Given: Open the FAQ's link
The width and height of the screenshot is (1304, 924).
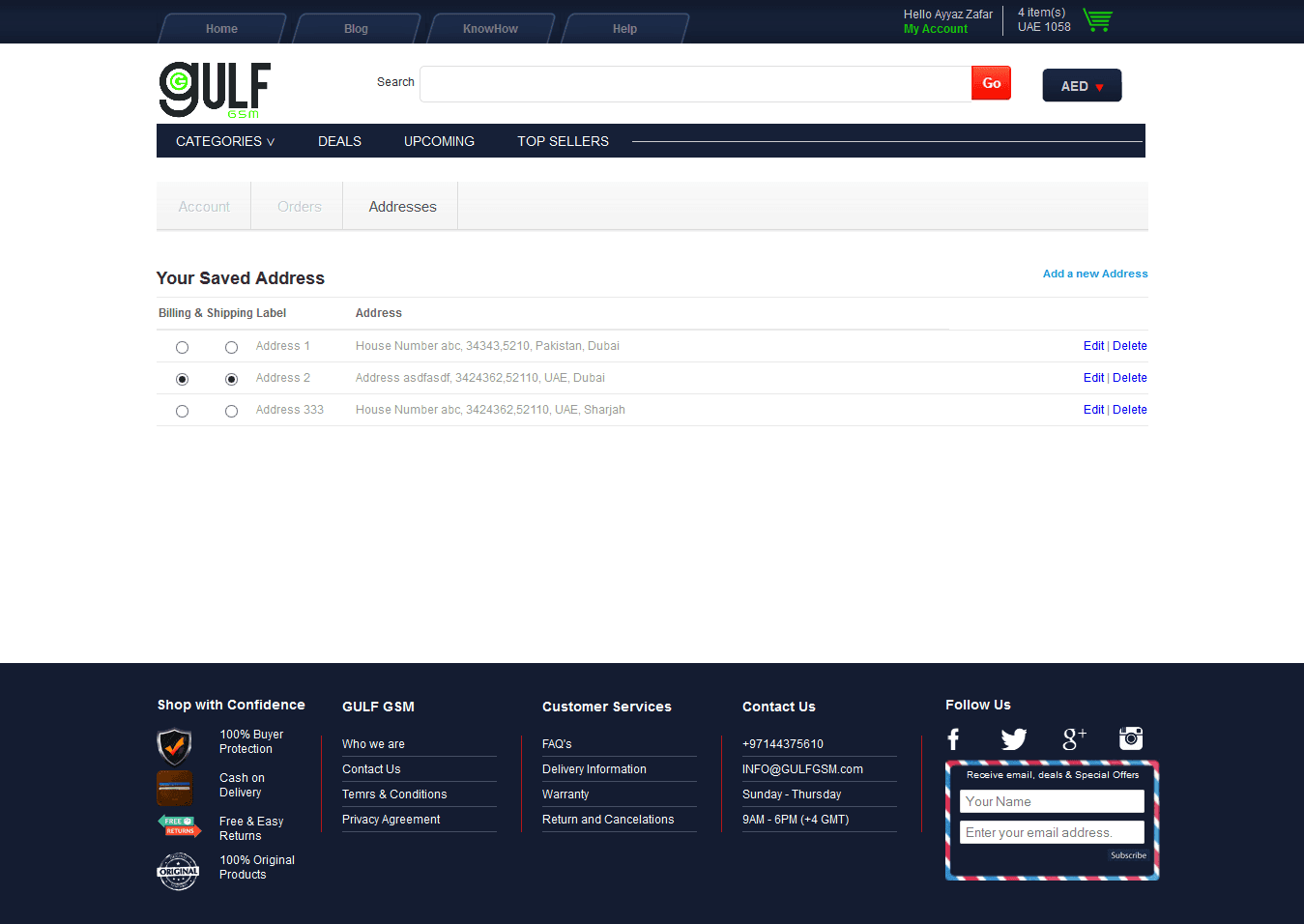Looking at the screenshot, I should point(557,744).
